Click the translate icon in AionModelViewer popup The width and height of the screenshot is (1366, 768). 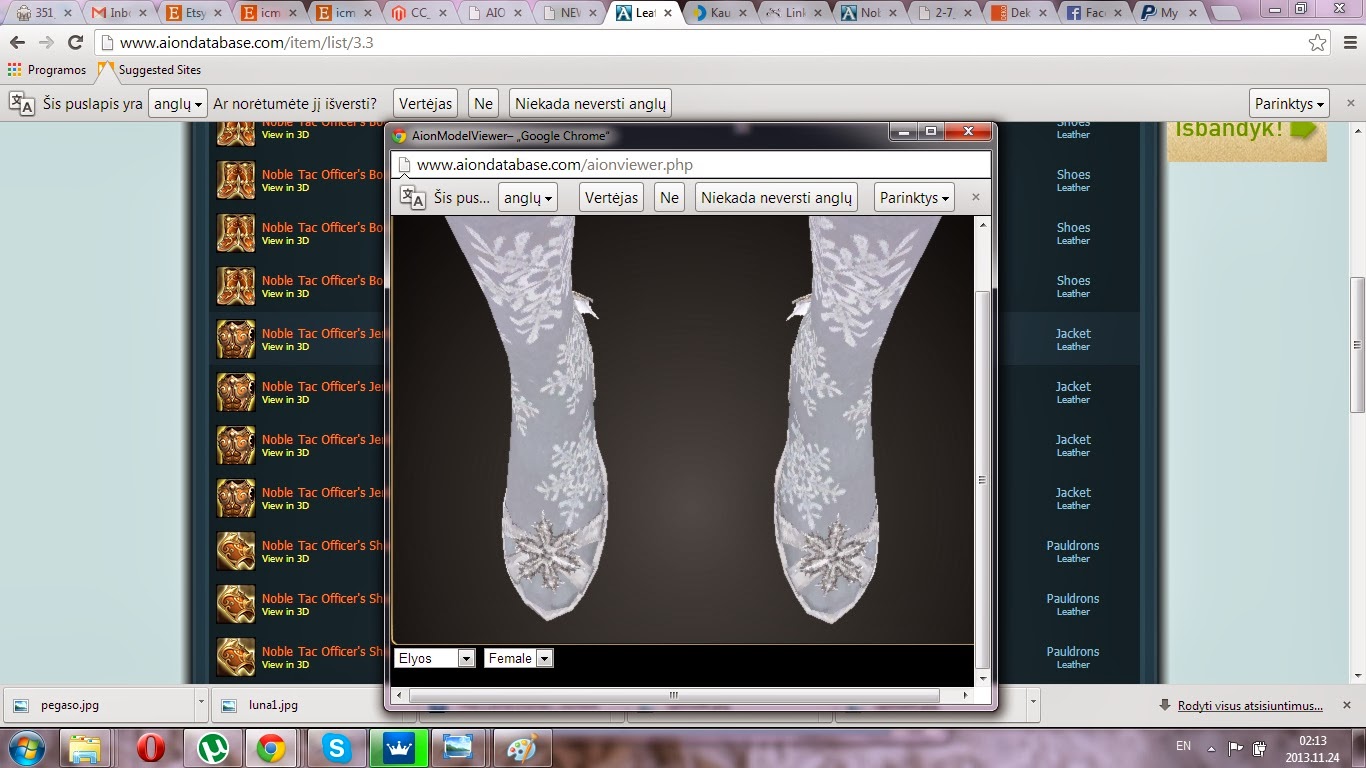click(x=412, y=197)
